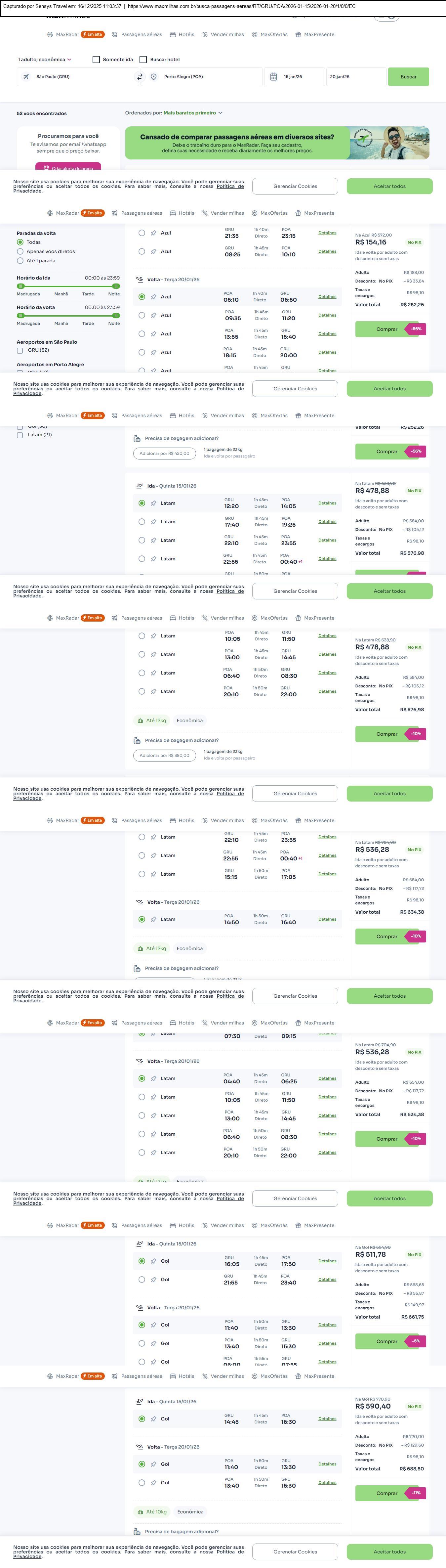Click the return plane icon above the Azul 05:10 flight
The image size is (446, 1568).
point(139,280)
